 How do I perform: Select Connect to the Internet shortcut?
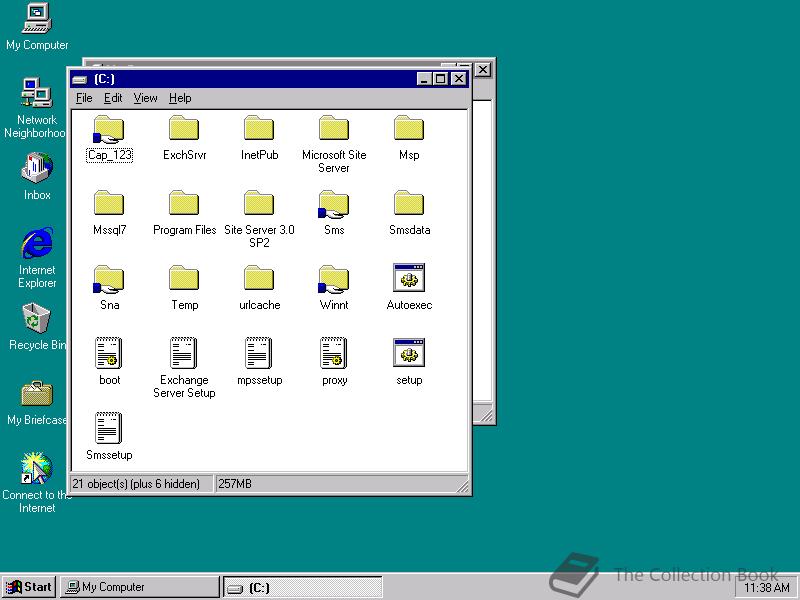click(x=36, y=483)
